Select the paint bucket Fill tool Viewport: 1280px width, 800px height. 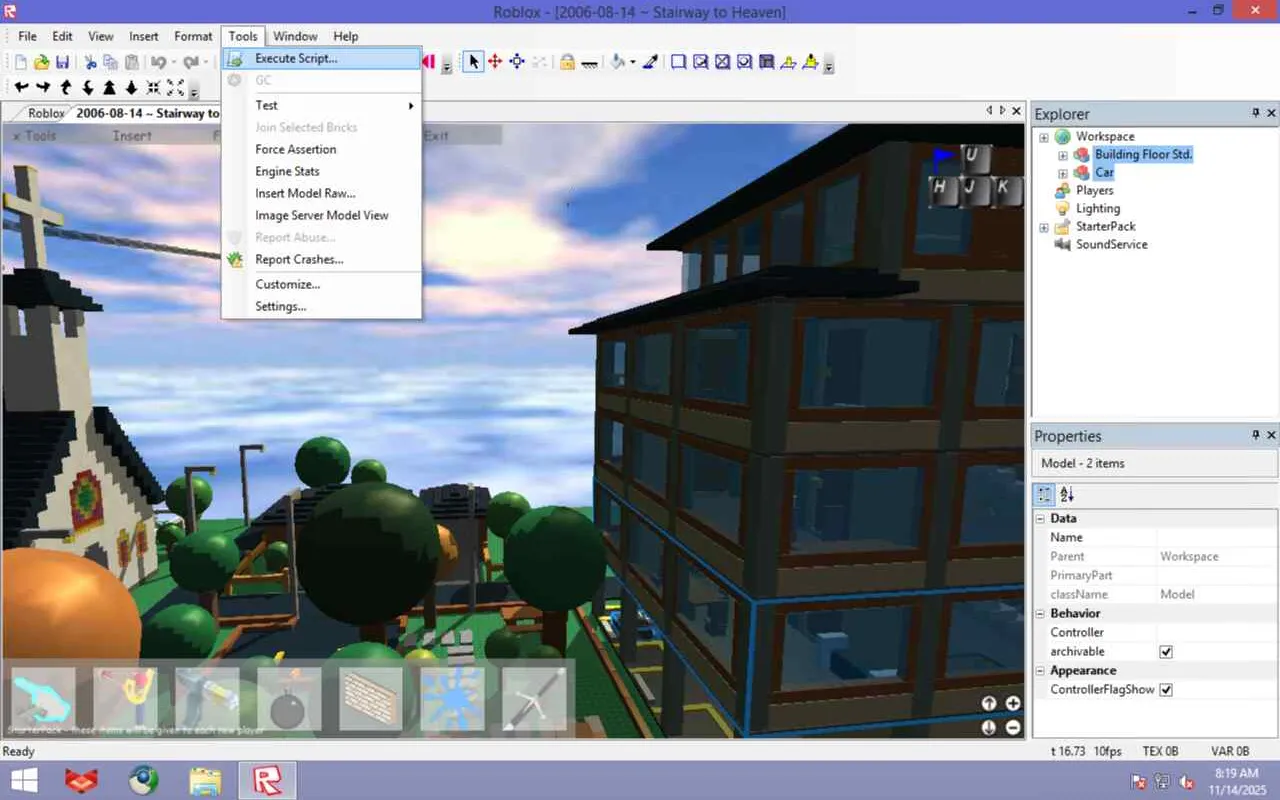[x=618, y=62]
